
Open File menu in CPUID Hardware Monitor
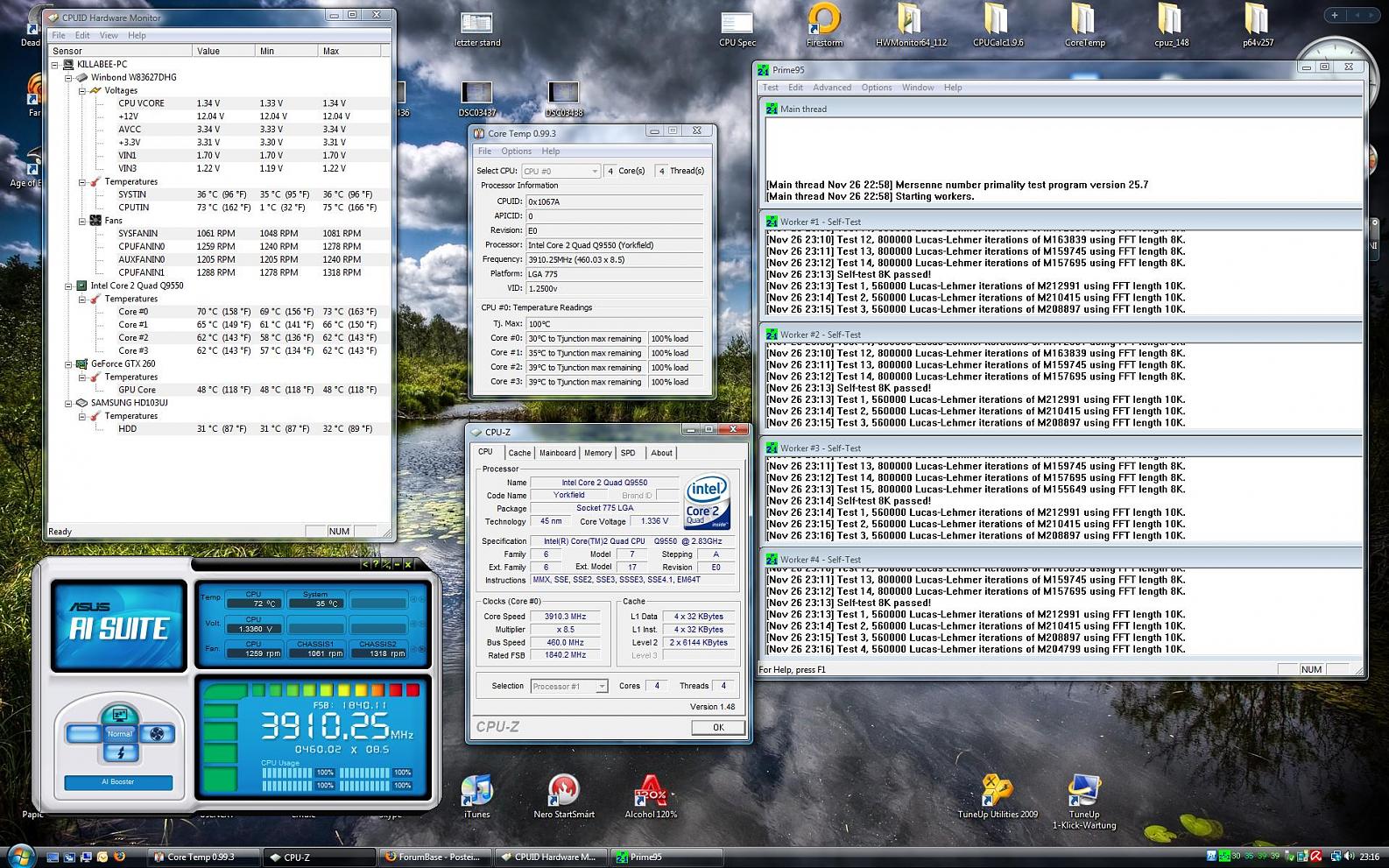59,35
